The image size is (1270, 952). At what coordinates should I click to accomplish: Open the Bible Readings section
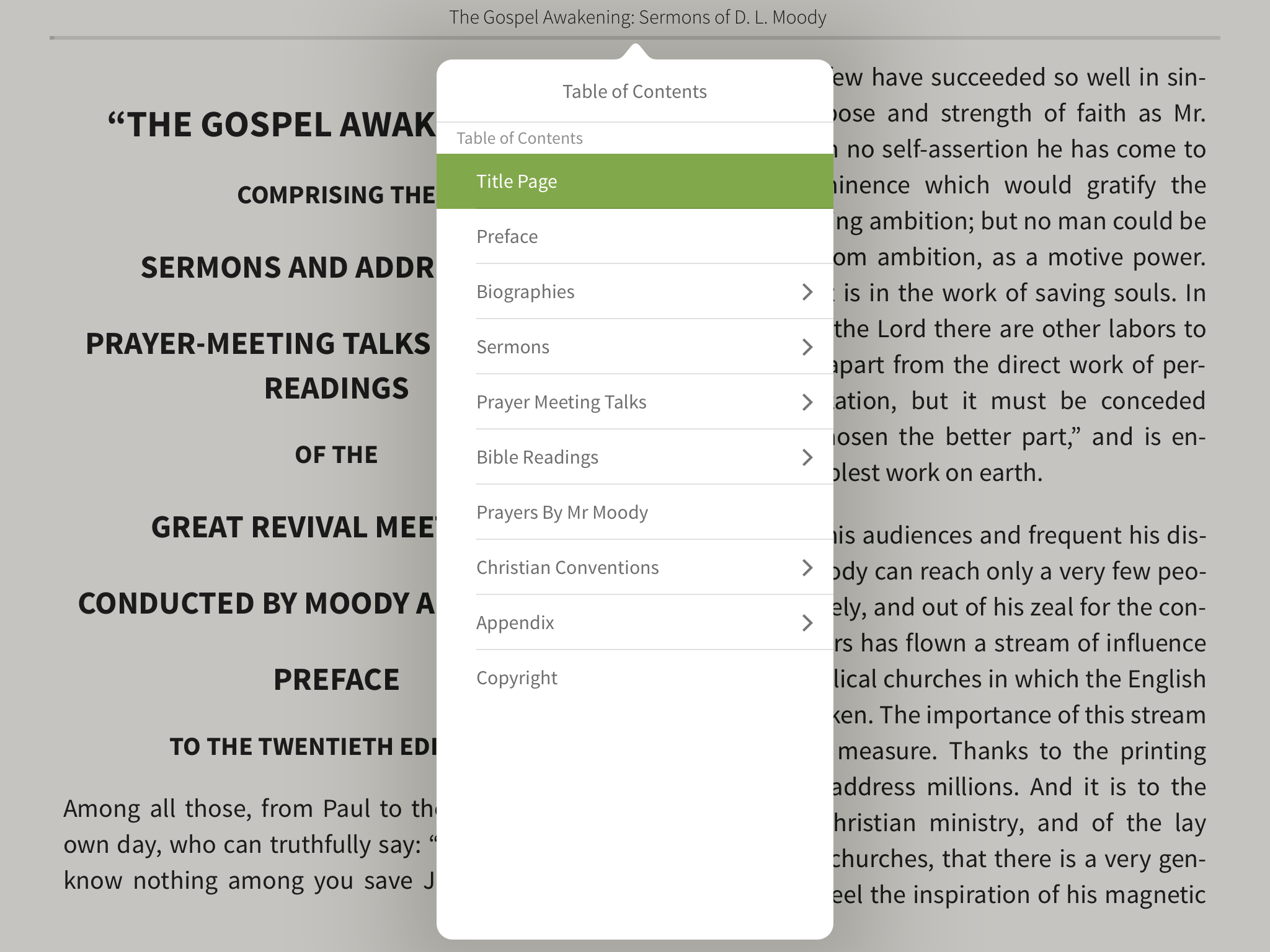click(x=634, y=457)
